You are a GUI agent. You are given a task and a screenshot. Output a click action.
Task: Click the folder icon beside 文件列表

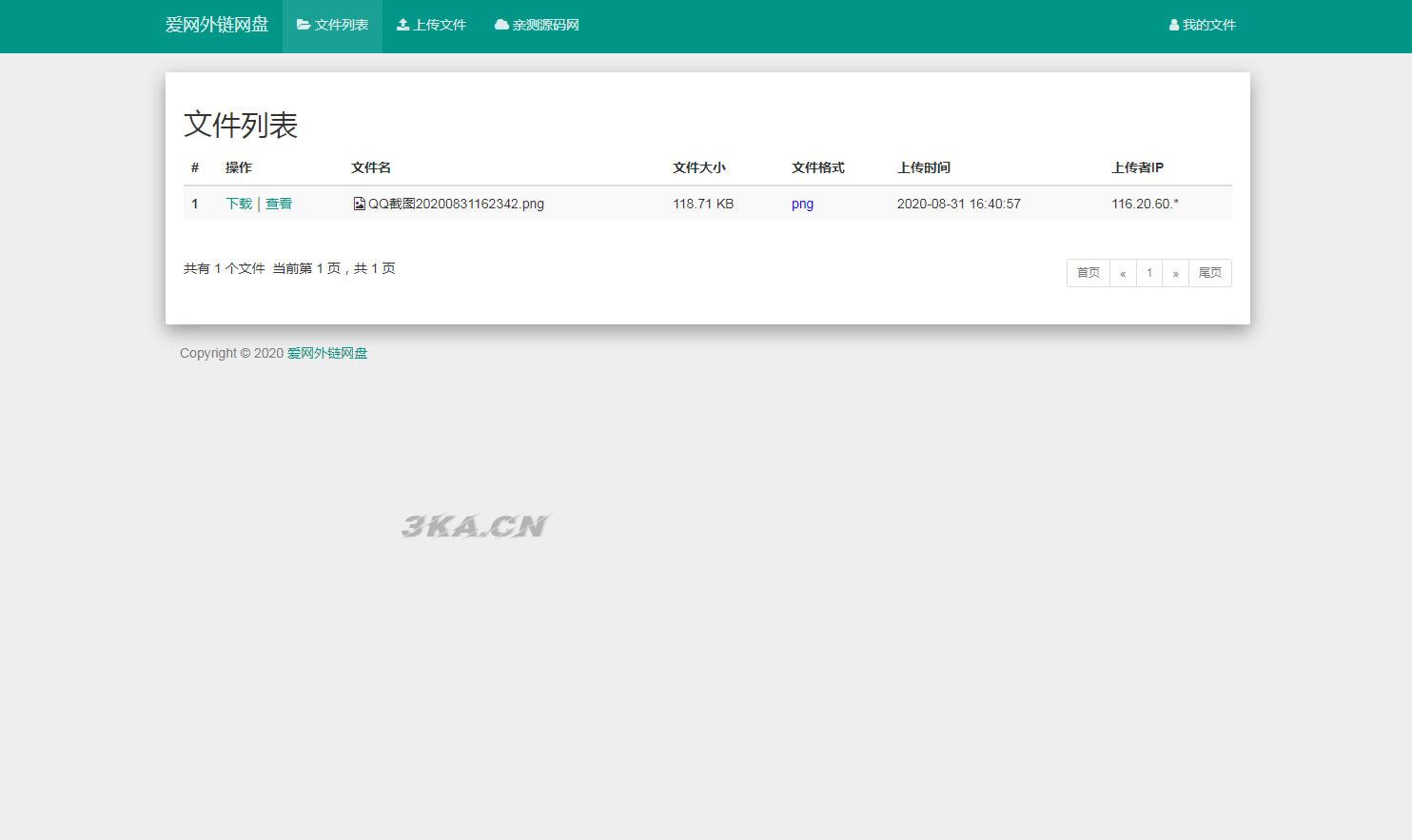pyautogui.click(x=304, y=25)
